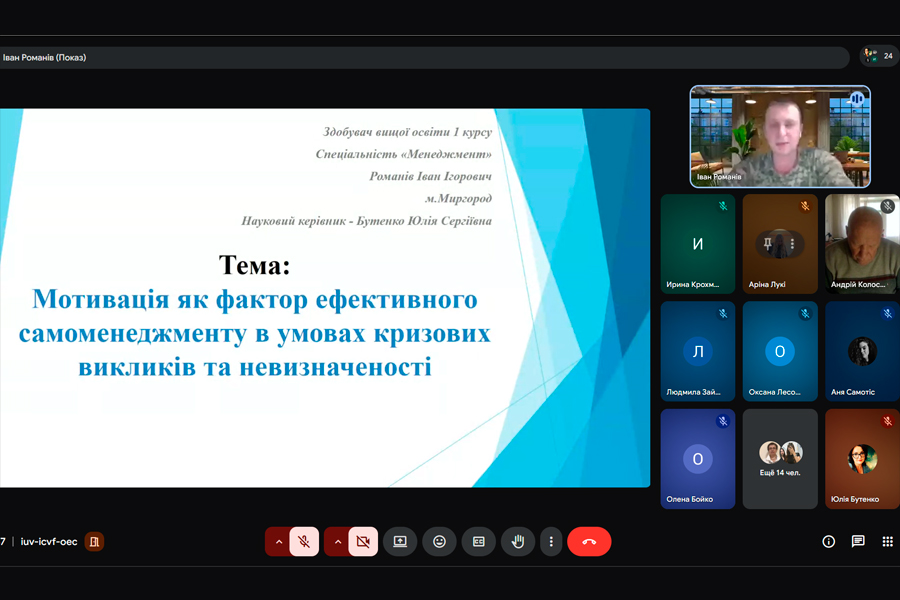
Task: Click the door icon next to meeting code
Action: (x=94, y=542)
